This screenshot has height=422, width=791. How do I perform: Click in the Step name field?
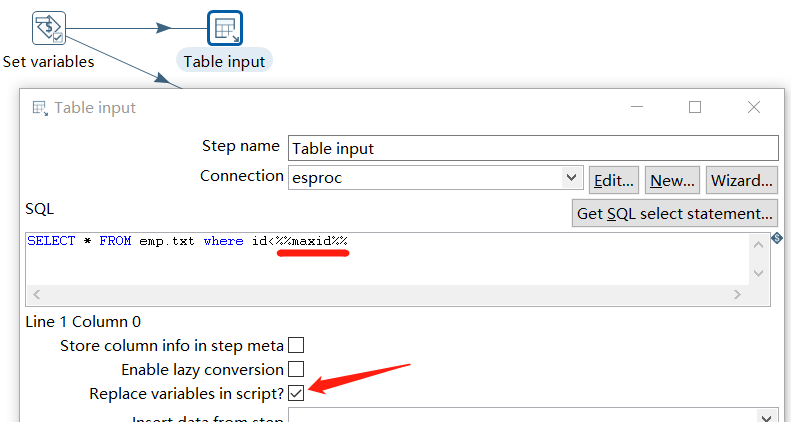click(x=532, y=148)
